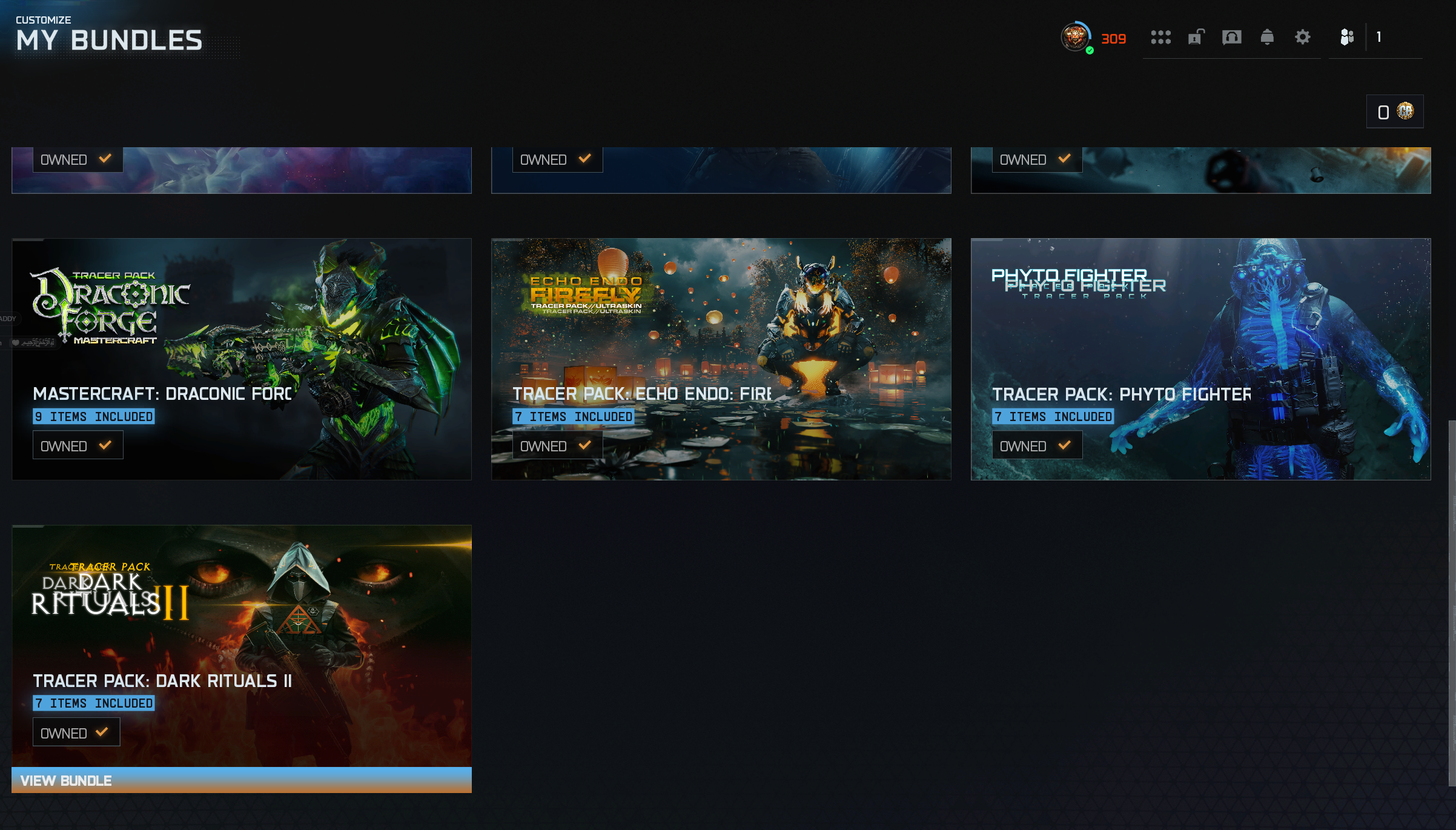Image resolution: width=1456 pixels, height=830 pixels.
Task: Open the partially visible top-middle owned bundle
Action: (721, 170)
